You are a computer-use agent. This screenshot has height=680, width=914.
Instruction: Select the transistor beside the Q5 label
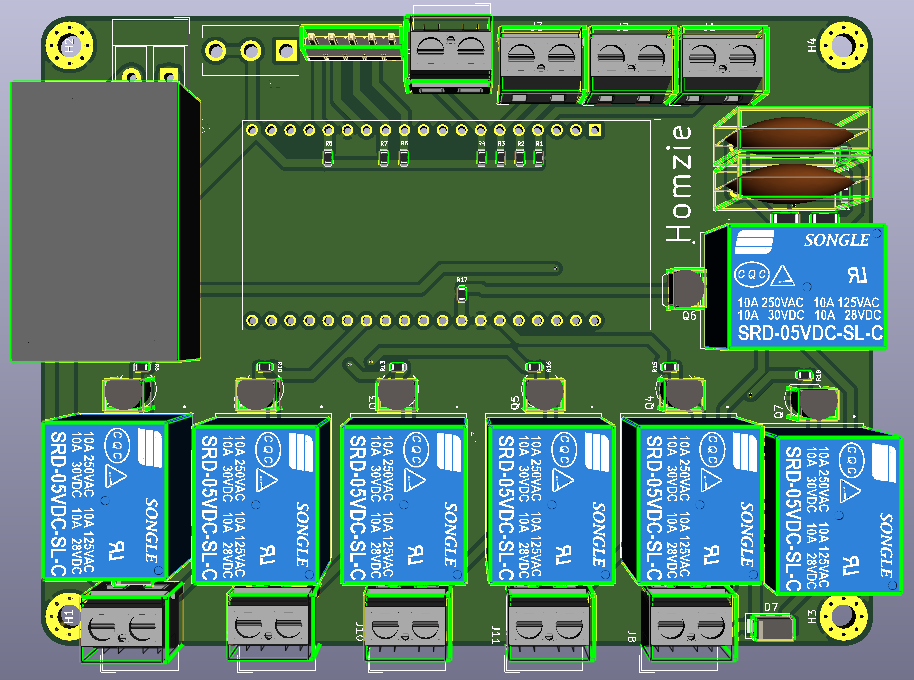(543, 393)
